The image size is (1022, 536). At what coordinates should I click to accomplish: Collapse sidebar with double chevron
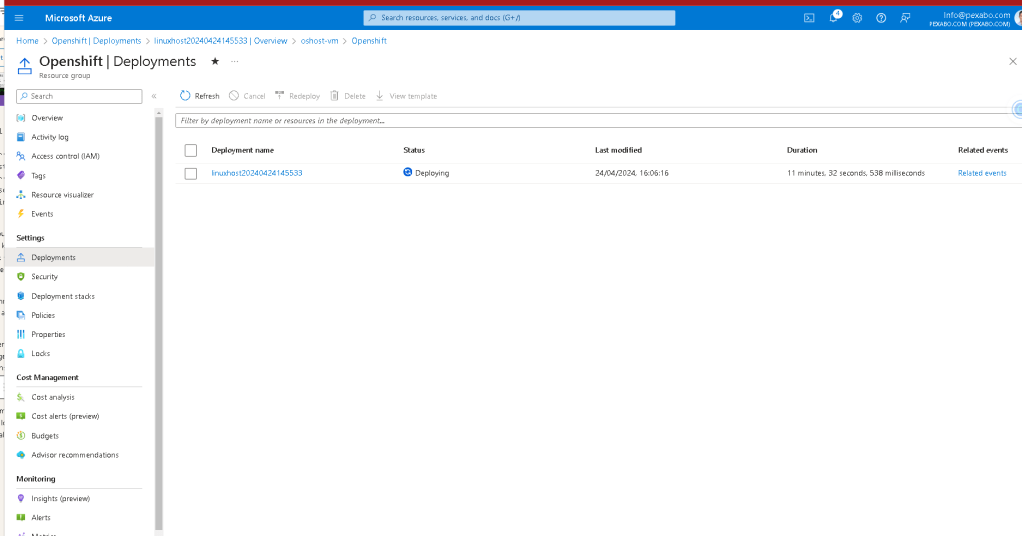click(154, 96)
